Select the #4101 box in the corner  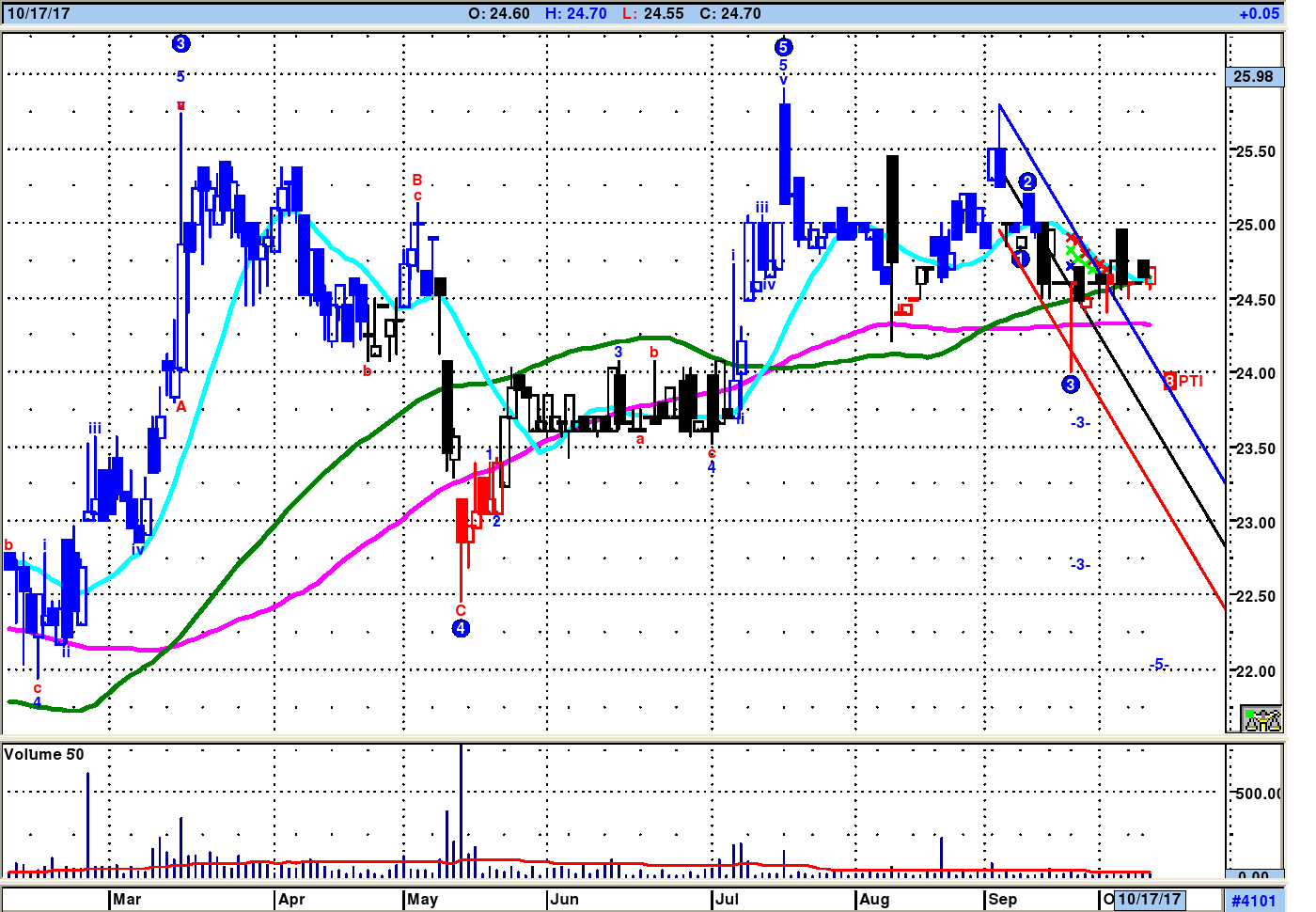(1254, 901)
